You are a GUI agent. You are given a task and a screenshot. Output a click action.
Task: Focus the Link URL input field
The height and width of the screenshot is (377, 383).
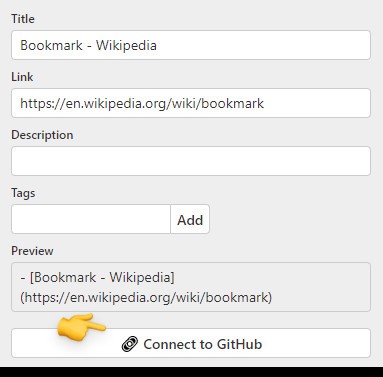191,103
